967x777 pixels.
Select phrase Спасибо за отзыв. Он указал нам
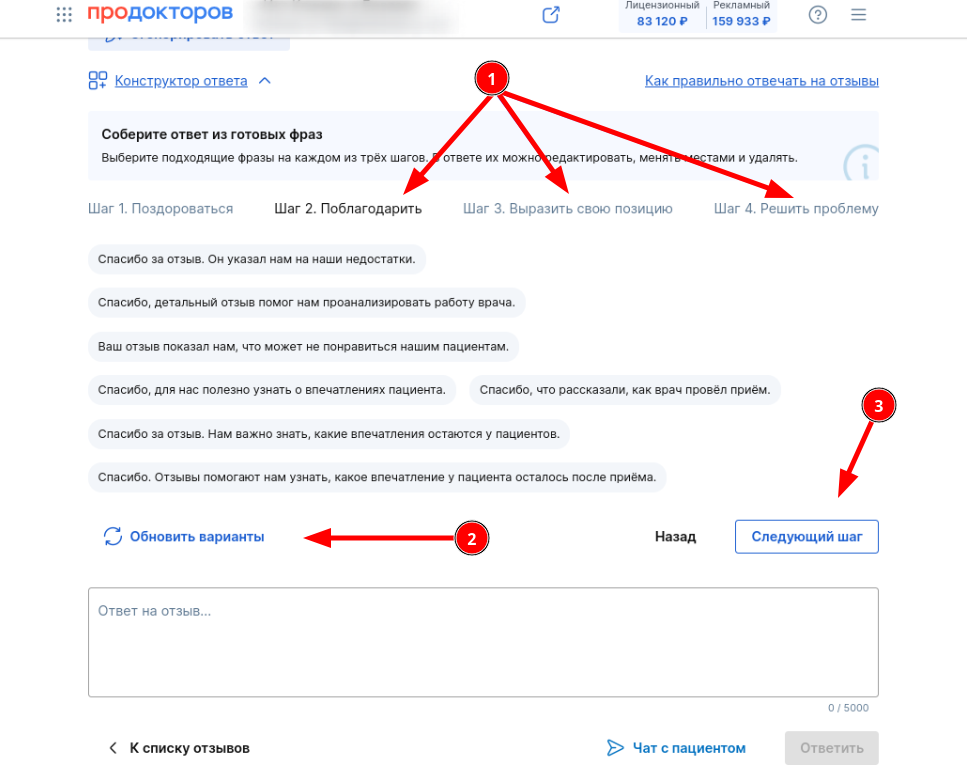tap(257, 259)
